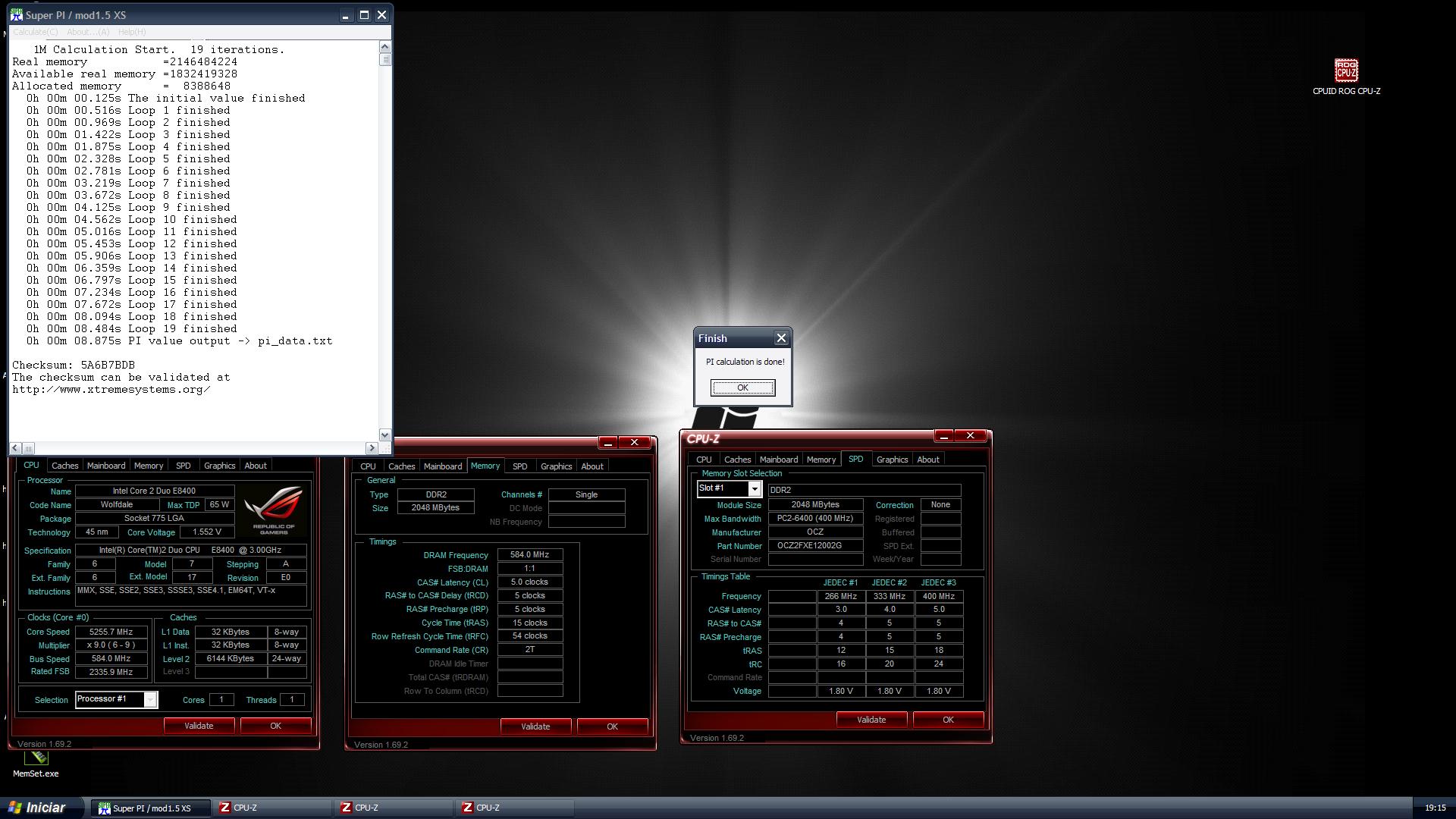The height and width of the screenshot is (819, 1456).
Task: Click OK in the middle CPU-Z window
Action: (x=612, y=726)
